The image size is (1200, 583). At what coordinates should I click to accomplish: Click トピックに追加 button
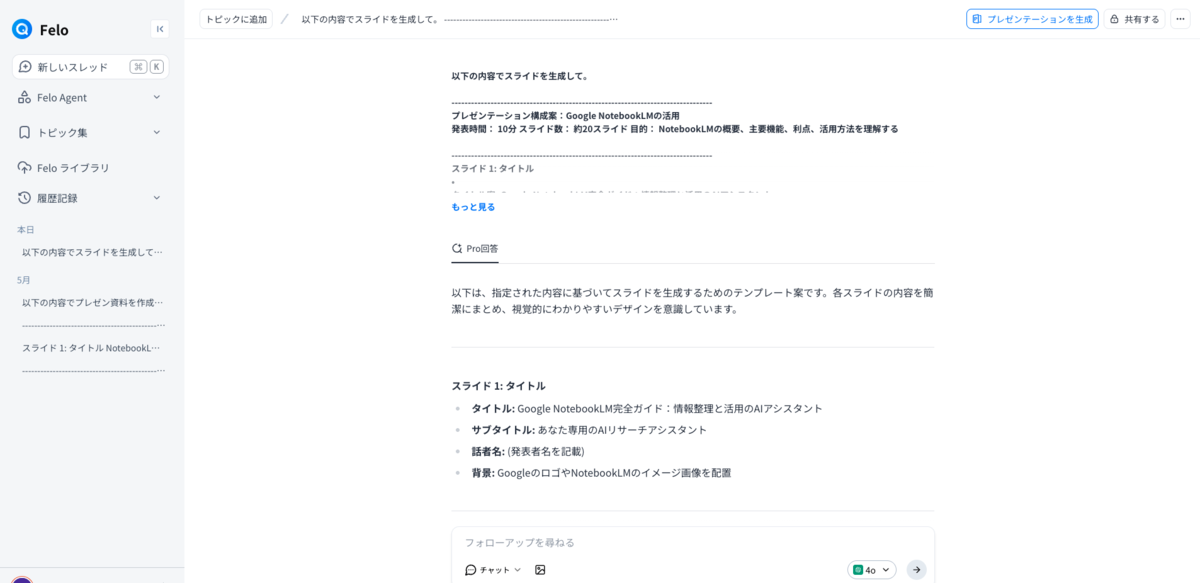pyautogui.click(x=236, y=19)
